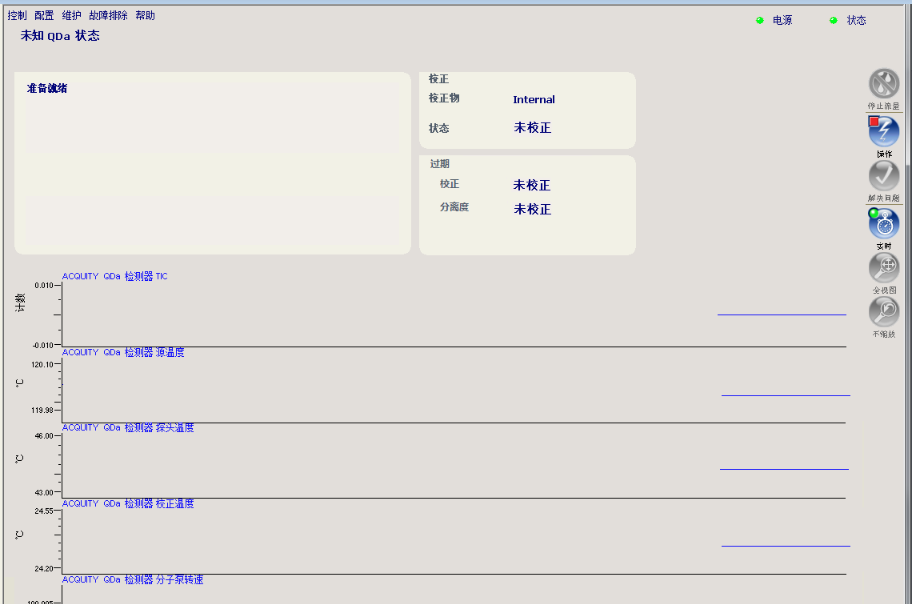Open the 故障排除 (Troubleshoot) menu
Viewport: 912px width, 604px height.
click(x=108, y=16)
